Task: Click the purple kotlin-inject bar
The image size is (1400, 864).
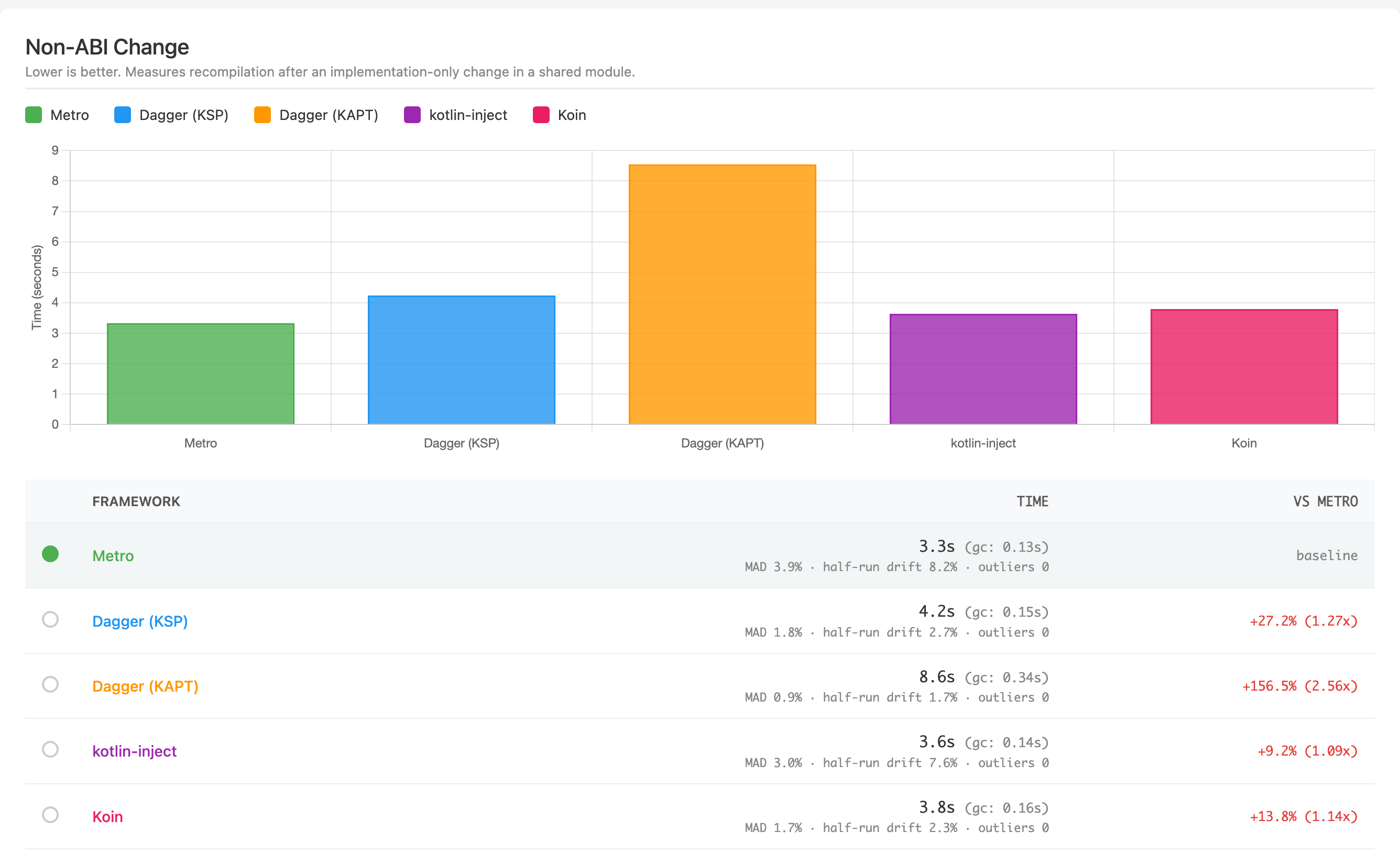Action: (x=983, y=369)
